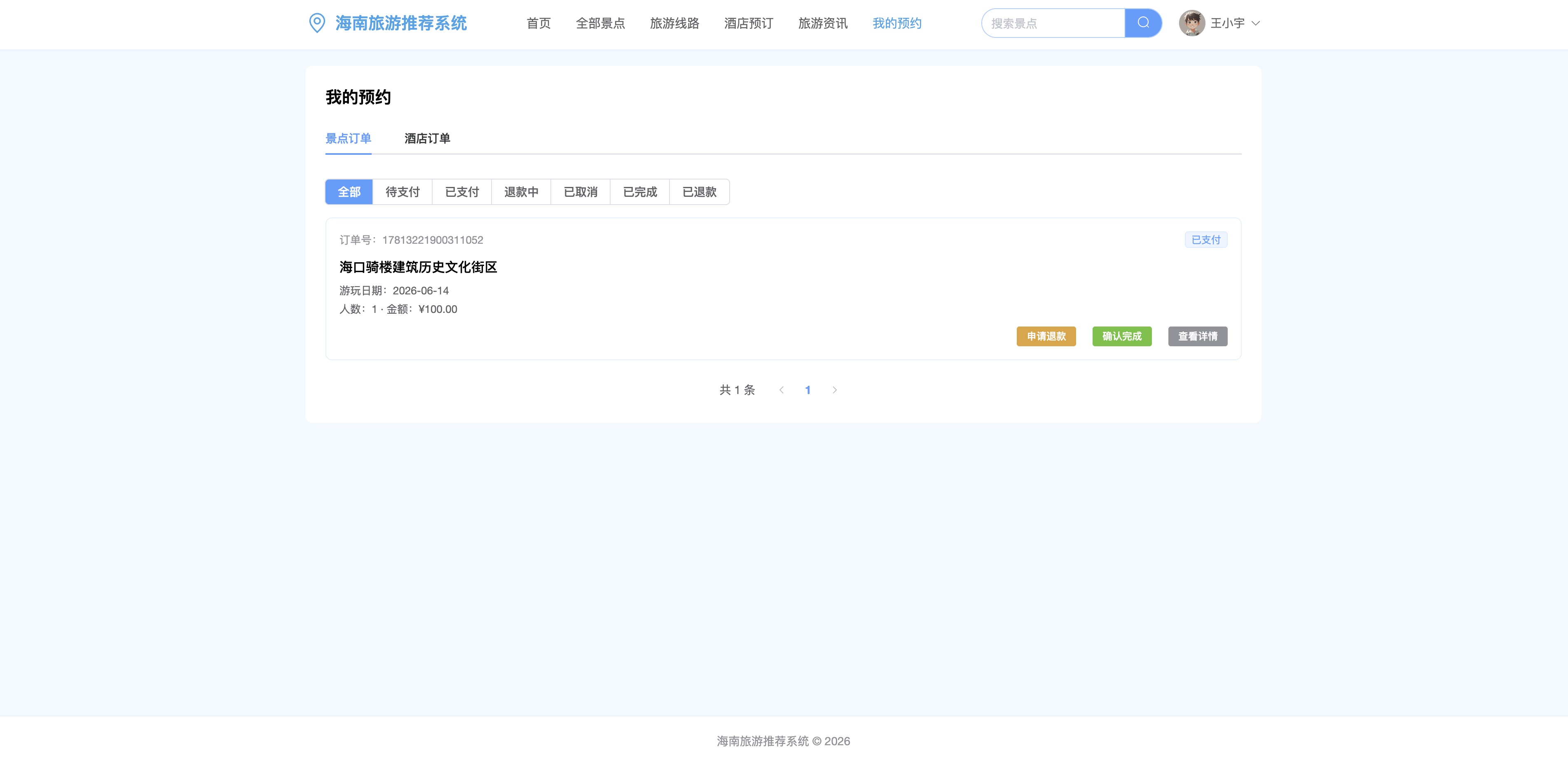Filter orders by 退款中
Viewport: 1568px width, 765px height.
pyautogui.click(x=521, y=192)
